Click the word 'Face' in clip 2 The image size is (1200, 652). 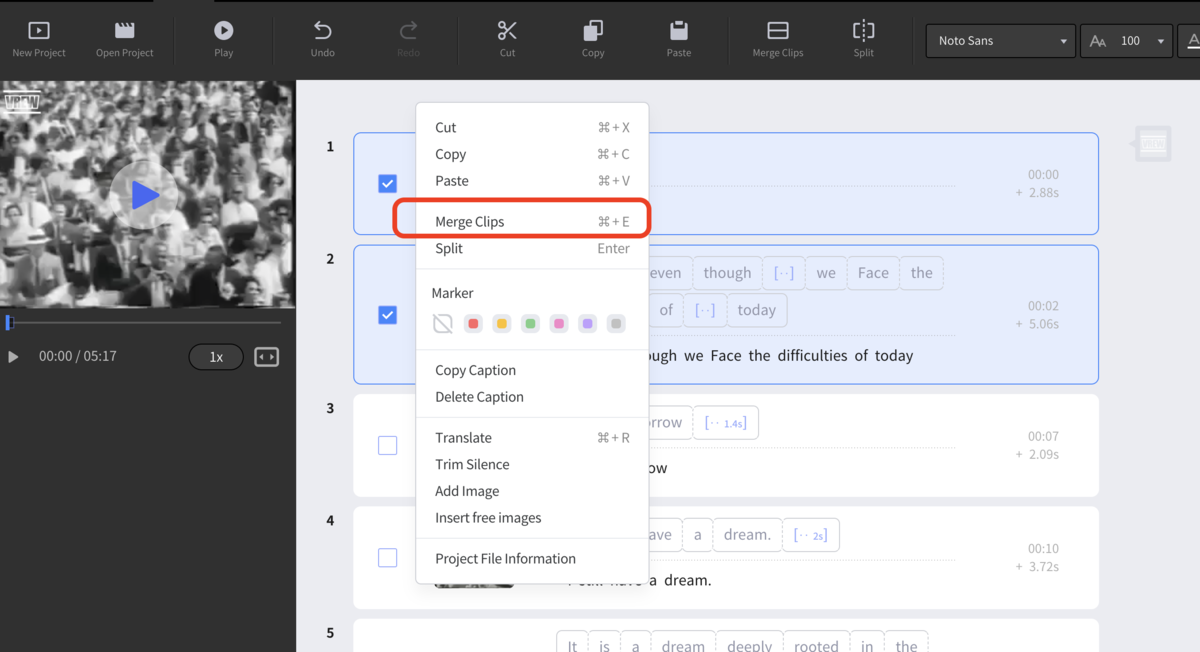873,273
